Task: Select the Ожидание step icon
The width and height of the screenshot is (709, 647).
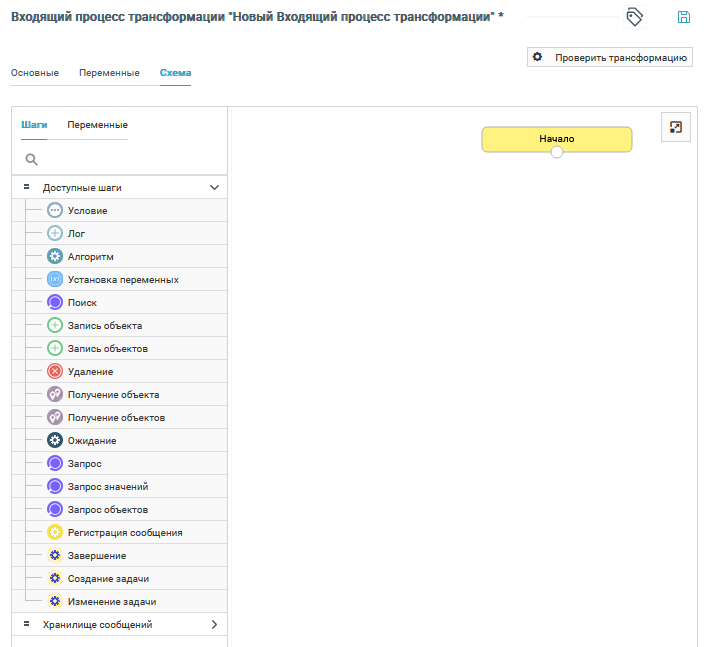Action: (x=55, y=441)
